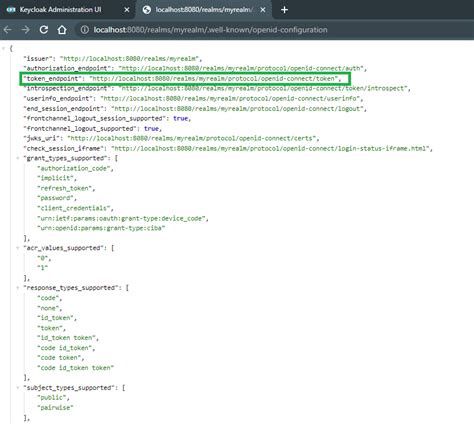This screenshot has width=474, height=424.
Task: Click the "code id_token" response type
Action: tap(65, 348)
